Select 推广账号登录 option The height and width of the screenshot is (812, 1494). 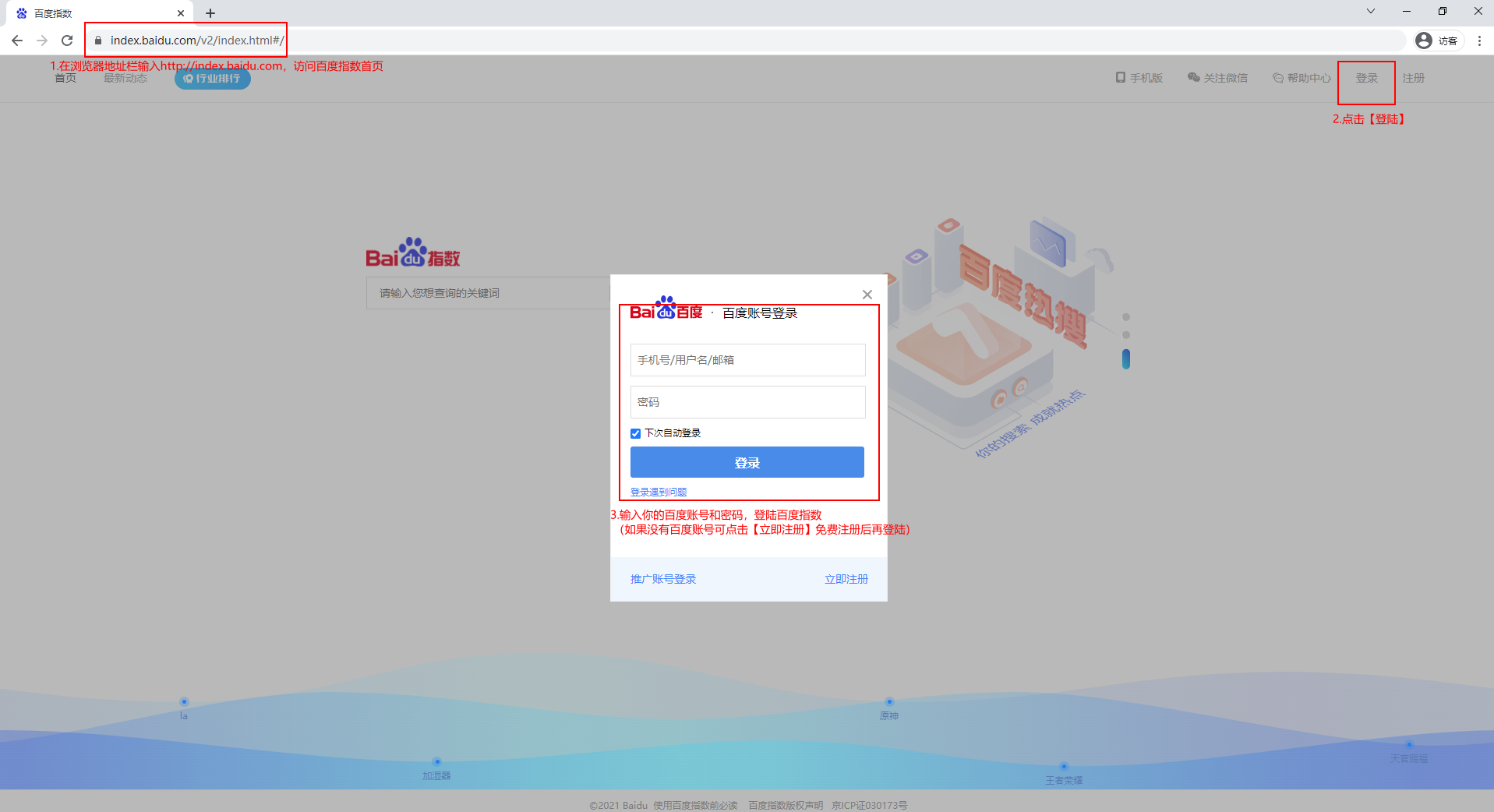click(x=663, y=579)
